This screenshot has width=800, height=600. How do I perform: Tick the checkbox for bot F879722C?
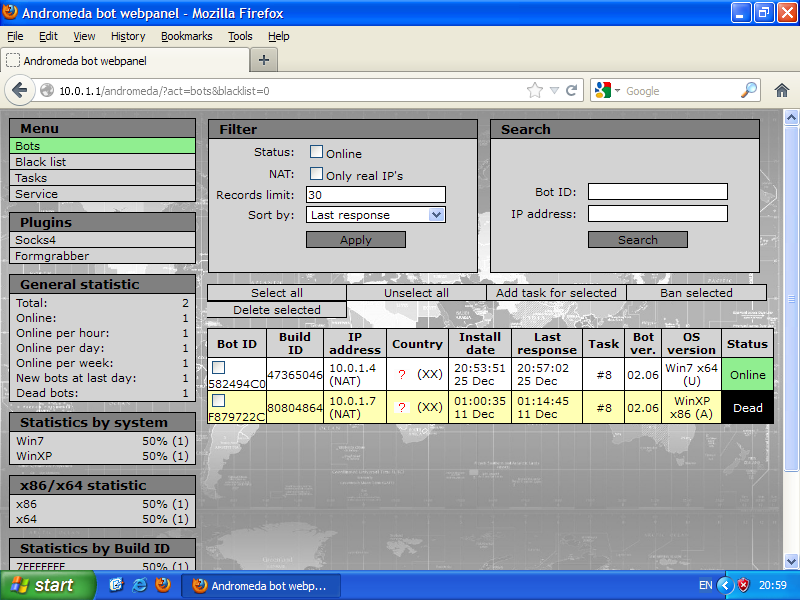click(218, 401)
